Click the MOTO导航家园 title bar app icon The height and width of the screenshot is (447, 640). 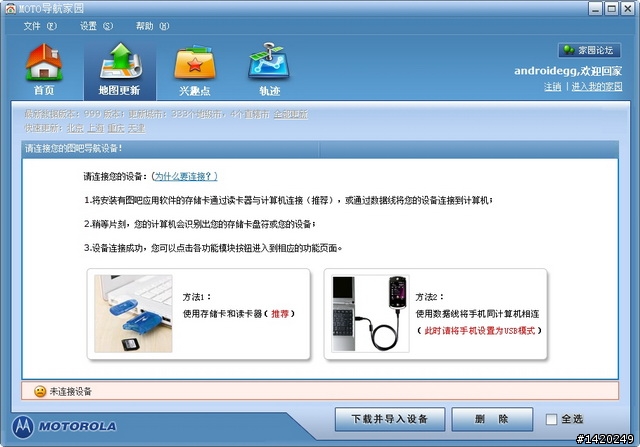click(10, 9)
